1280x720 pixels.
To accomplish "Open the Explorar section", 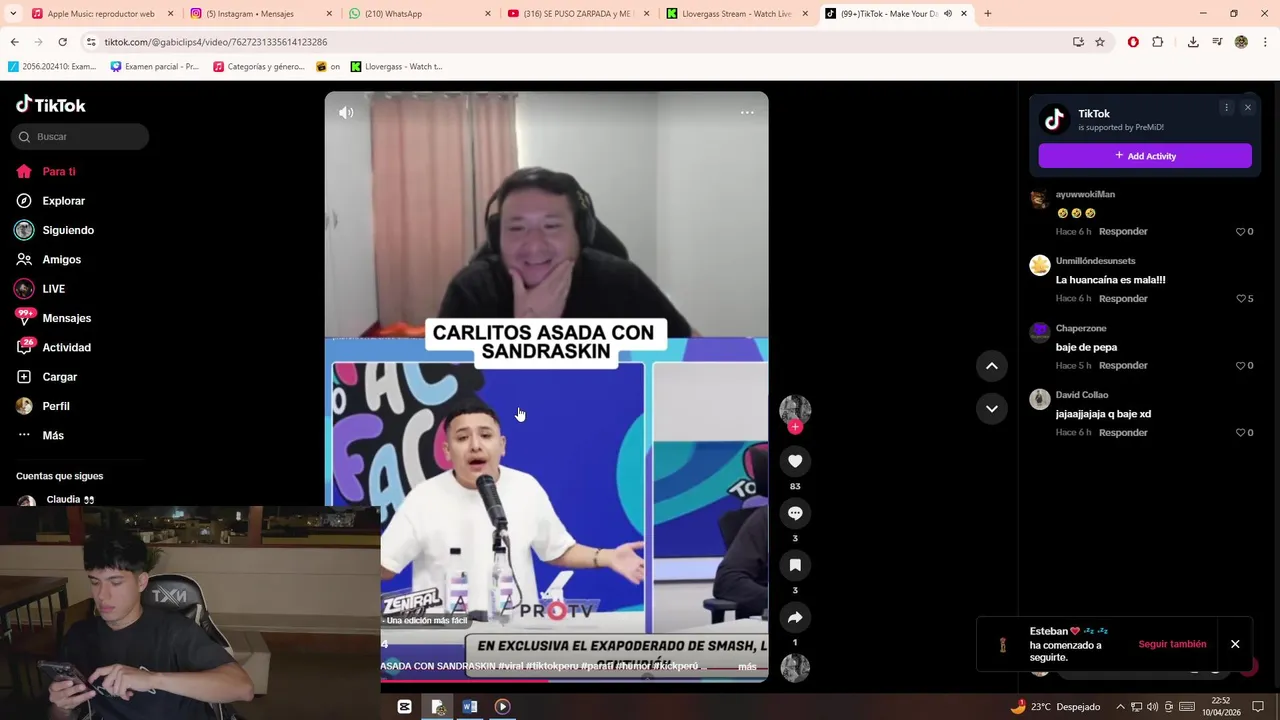I will (50, 201).
